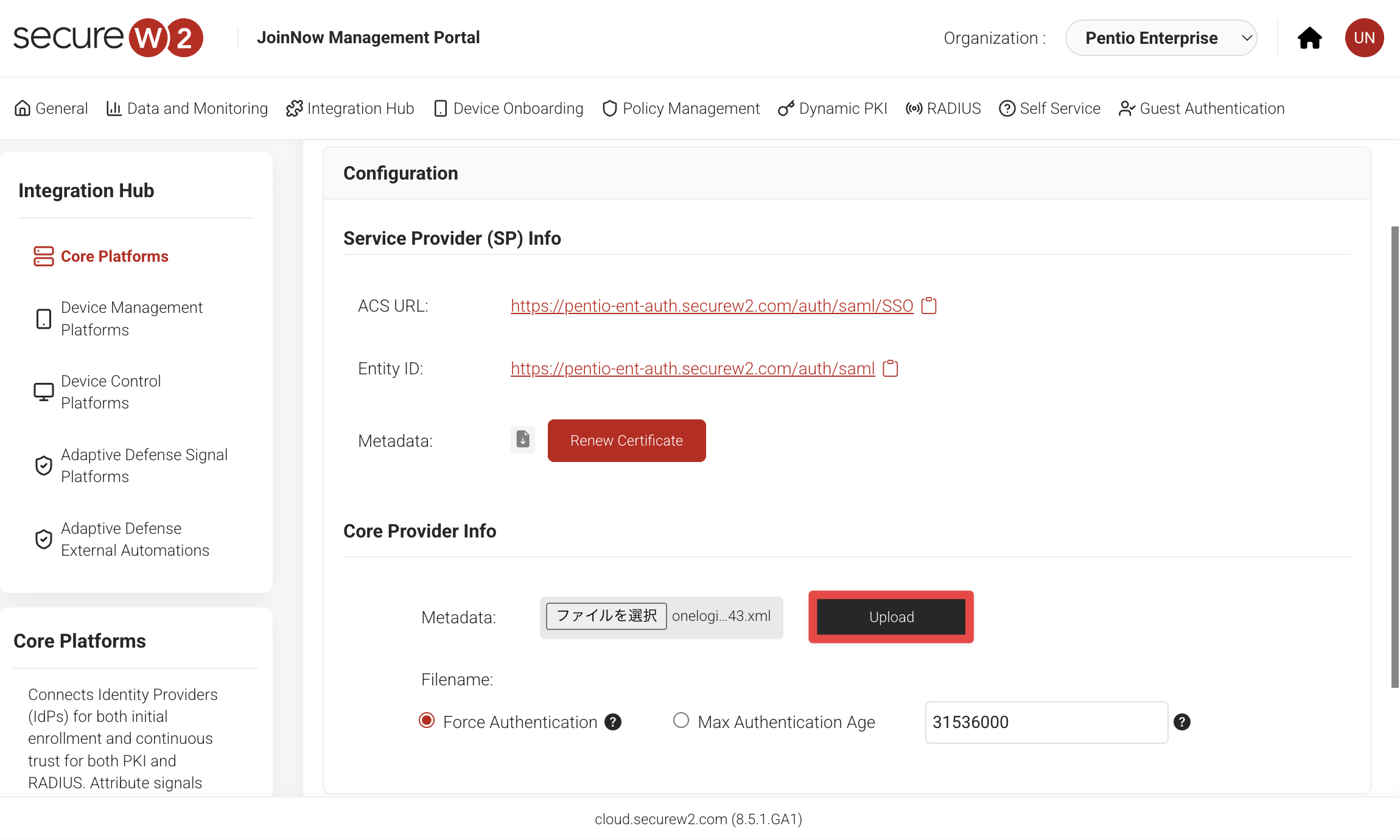Click the Integration Hub puzzle icon
Image resolution: width=1400 pixels, height=840 pixels.
click(295, 108)
